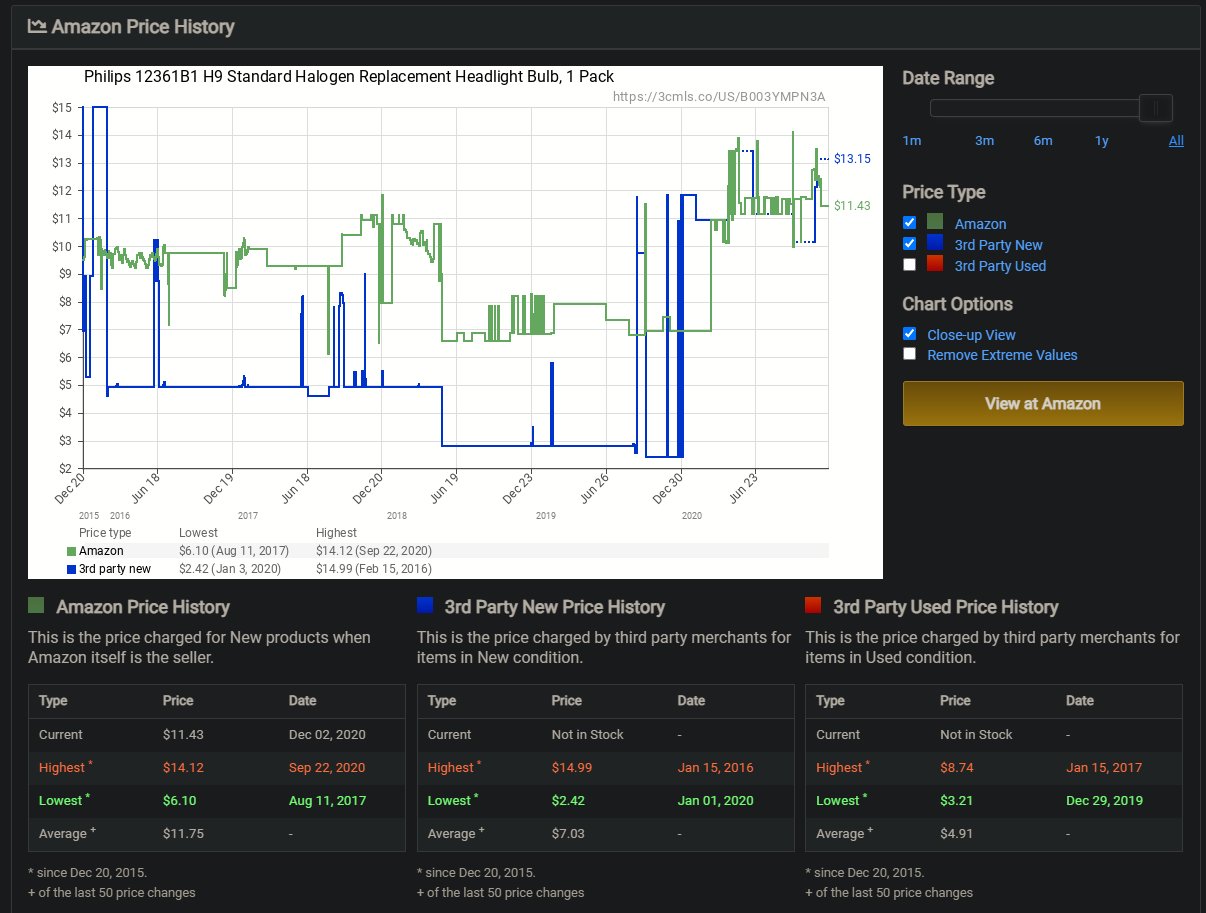The width and height of the screenshot is (1206, 913).
Task: Click the 3rd Party Used label under Price Type
Action: (x=1000, y=266)
